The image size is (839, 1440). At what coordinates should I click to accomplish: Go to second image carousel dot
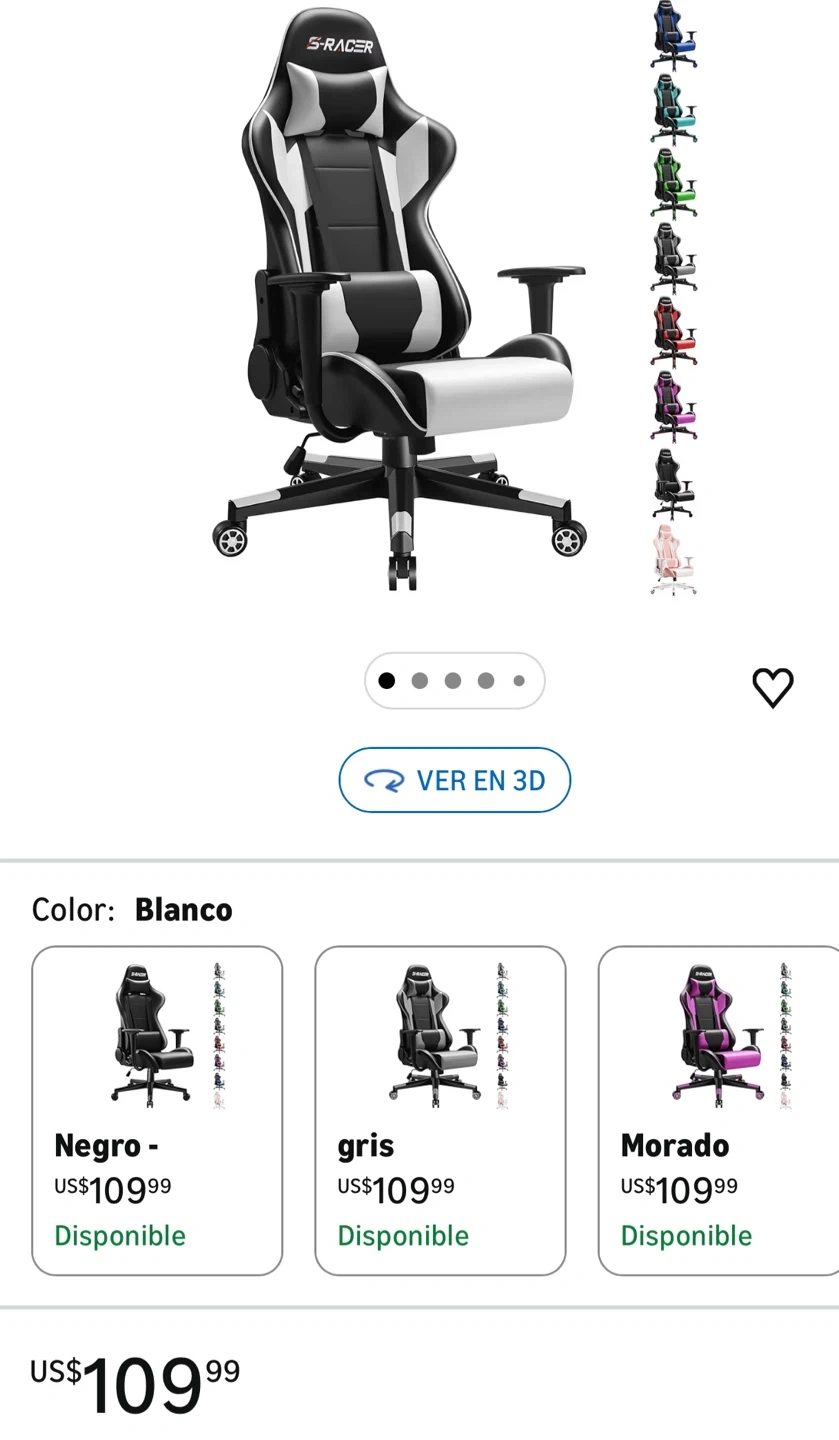(420, 681)
